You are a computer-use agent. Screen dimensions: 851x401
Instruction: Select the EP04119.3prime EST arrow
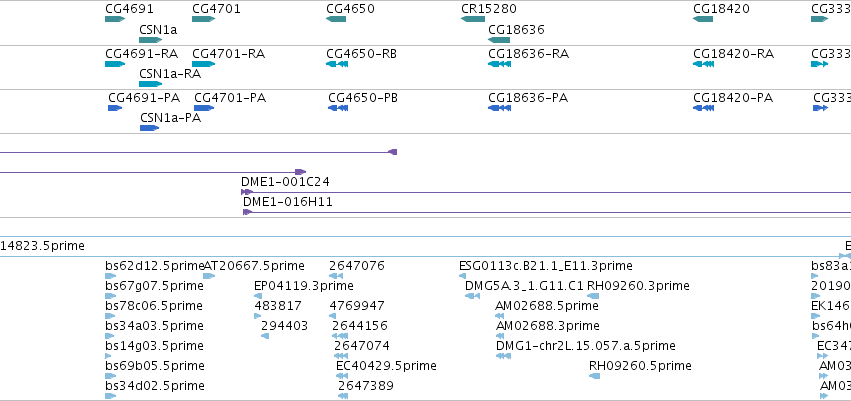pos(258,296)
